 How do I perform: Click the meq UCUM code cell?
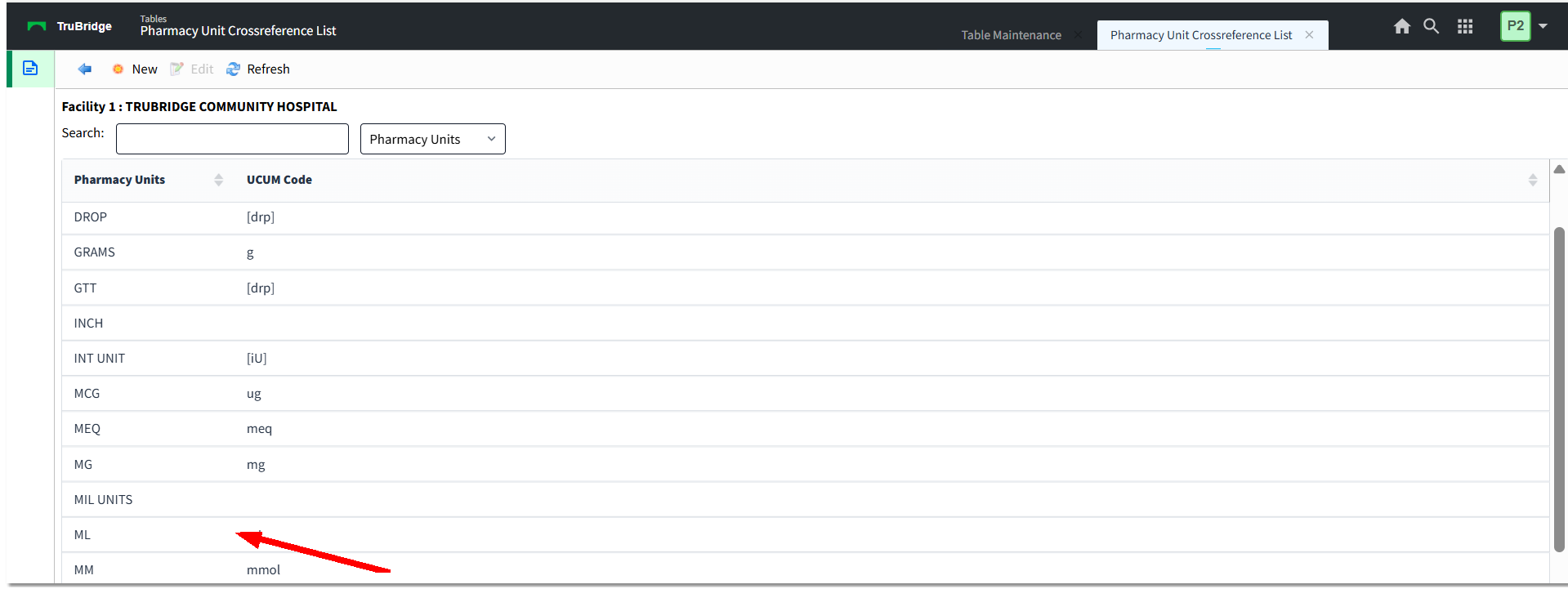259,430
